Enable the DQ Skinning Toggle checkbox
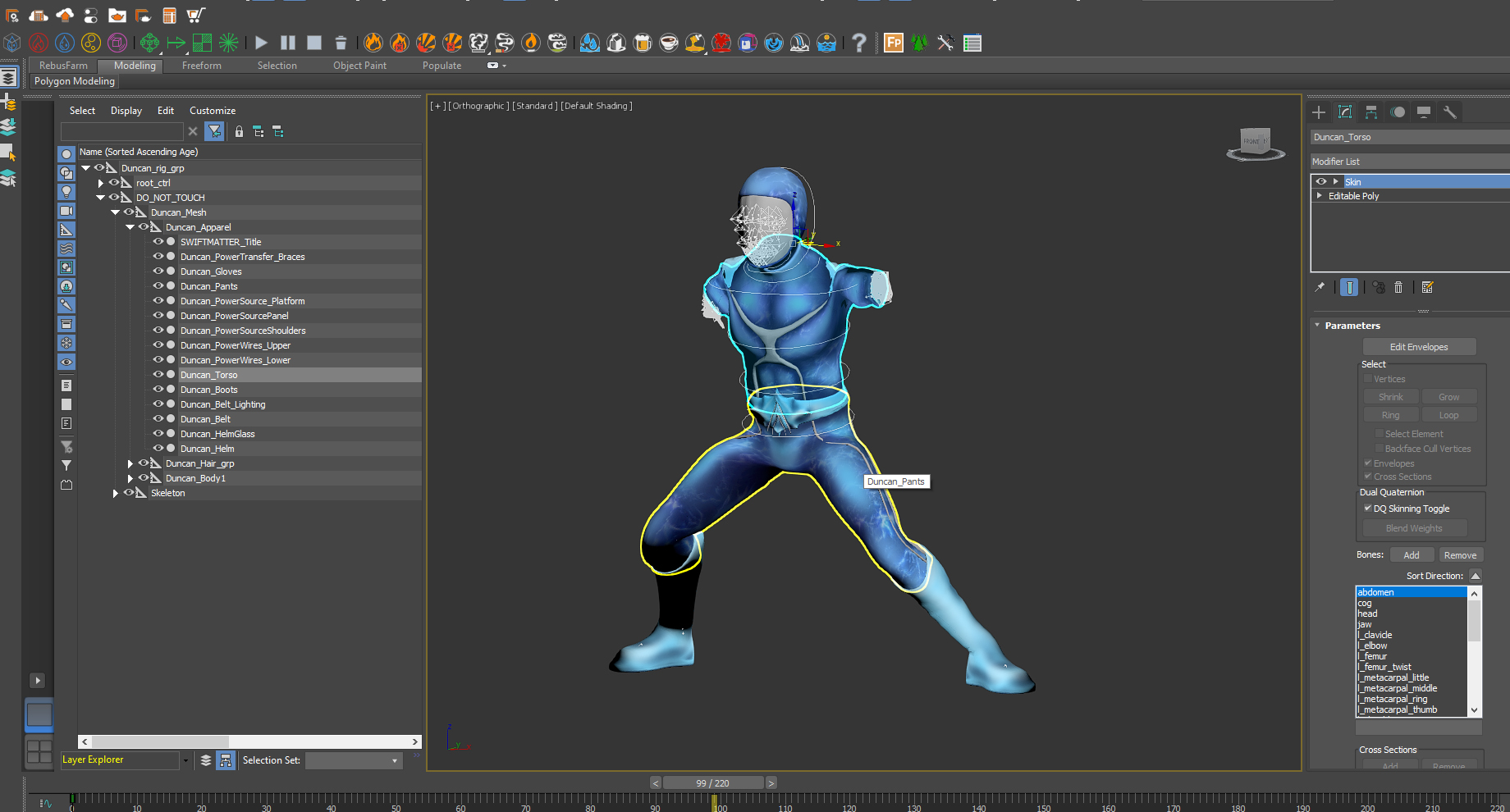1510x812 pixels. click(x=1367, y=509)
